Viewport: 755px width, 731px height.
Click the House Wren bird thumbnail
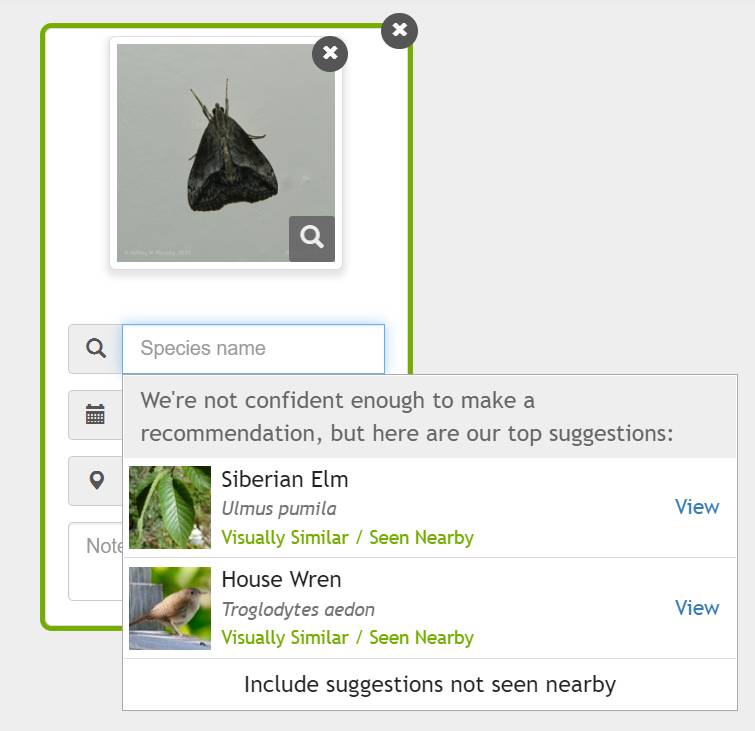click(170, 608)
